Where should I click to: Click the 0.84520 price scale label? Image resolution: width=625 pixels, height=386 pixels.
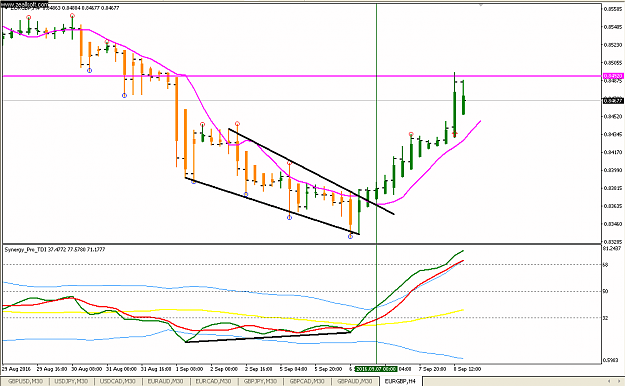pyautogui.click(x=613, y=116)
